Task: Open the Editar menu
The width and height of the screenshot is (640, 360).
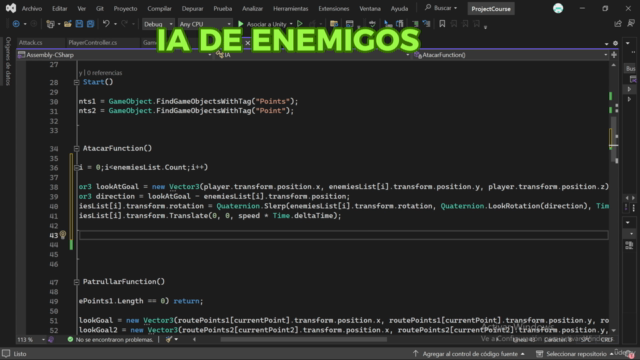Action: (x=60, y=9)
